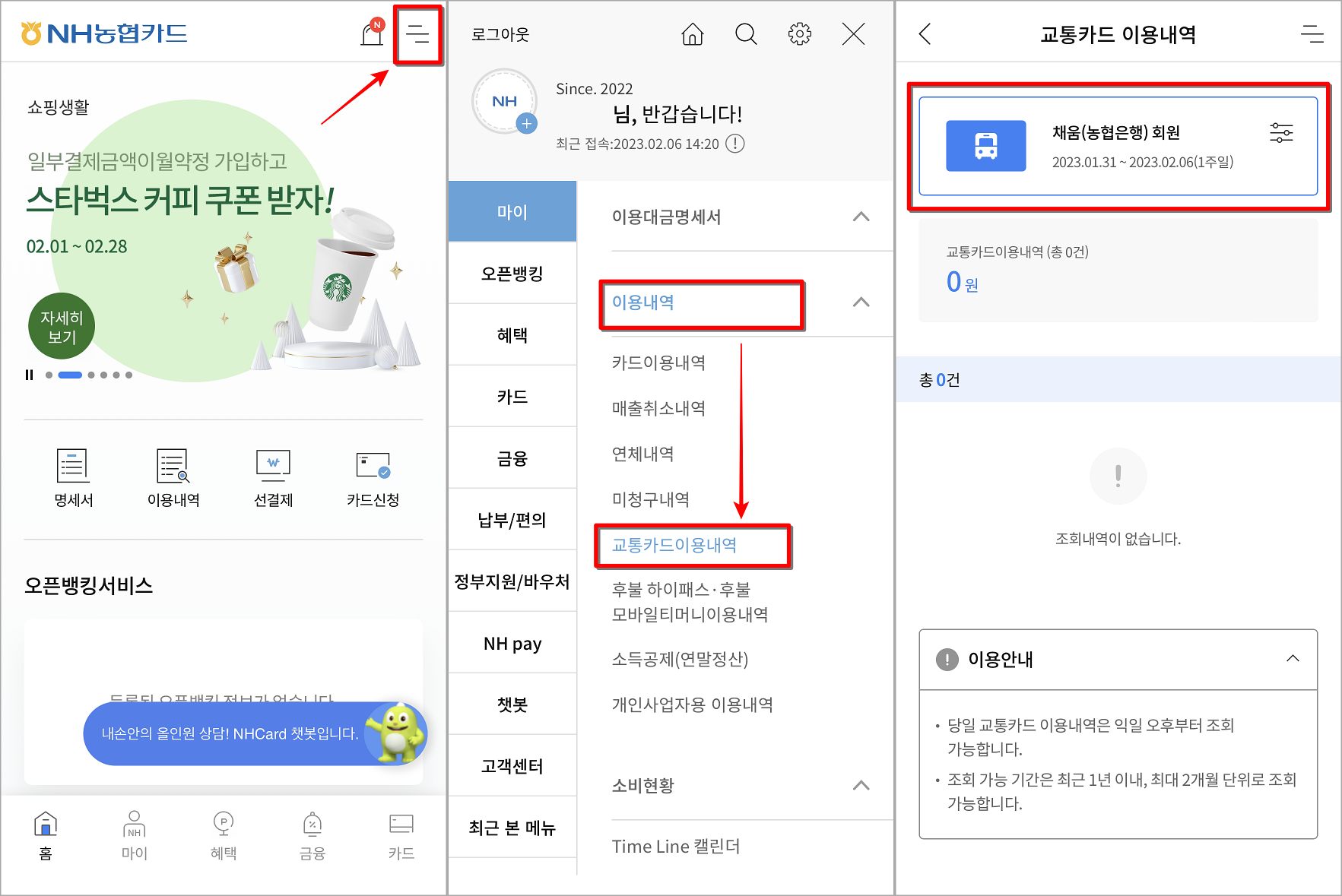Open 교통카드이용내역 submenu item
The width and height of the screenshot is (1342, 896).
pyautogui.click(x=674, y=545)
